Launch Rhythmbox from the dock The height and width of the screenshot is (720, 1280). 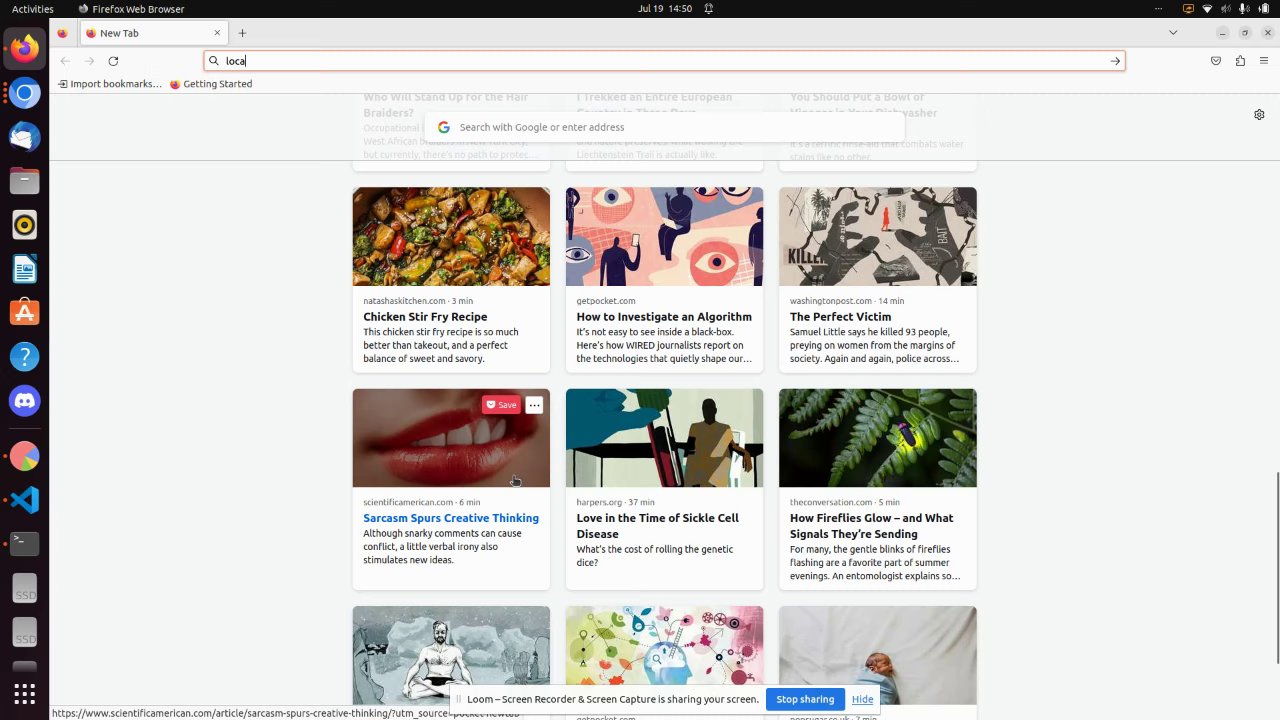(25, 225)
